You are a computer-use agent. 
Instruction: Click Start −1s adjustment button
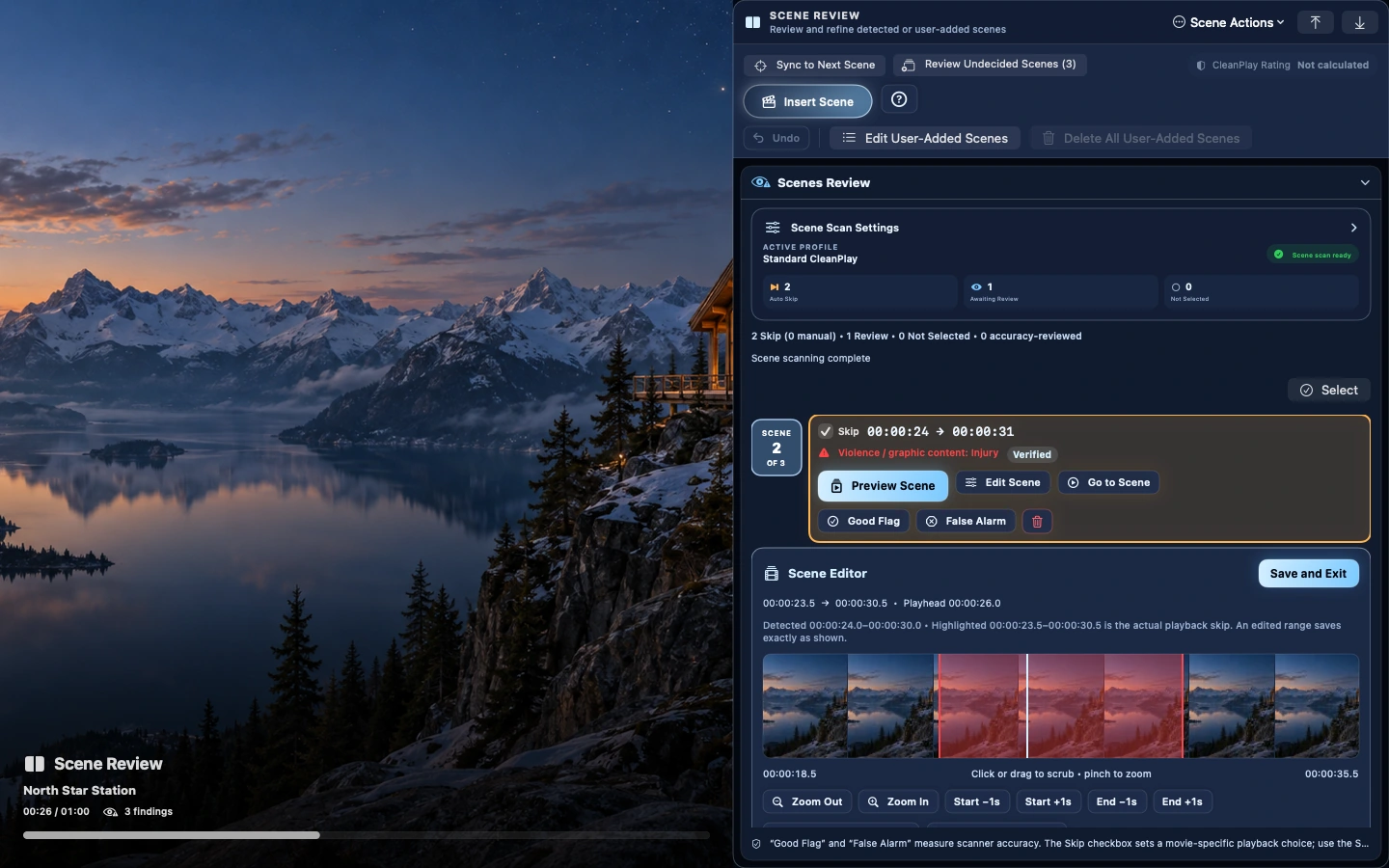976,801
